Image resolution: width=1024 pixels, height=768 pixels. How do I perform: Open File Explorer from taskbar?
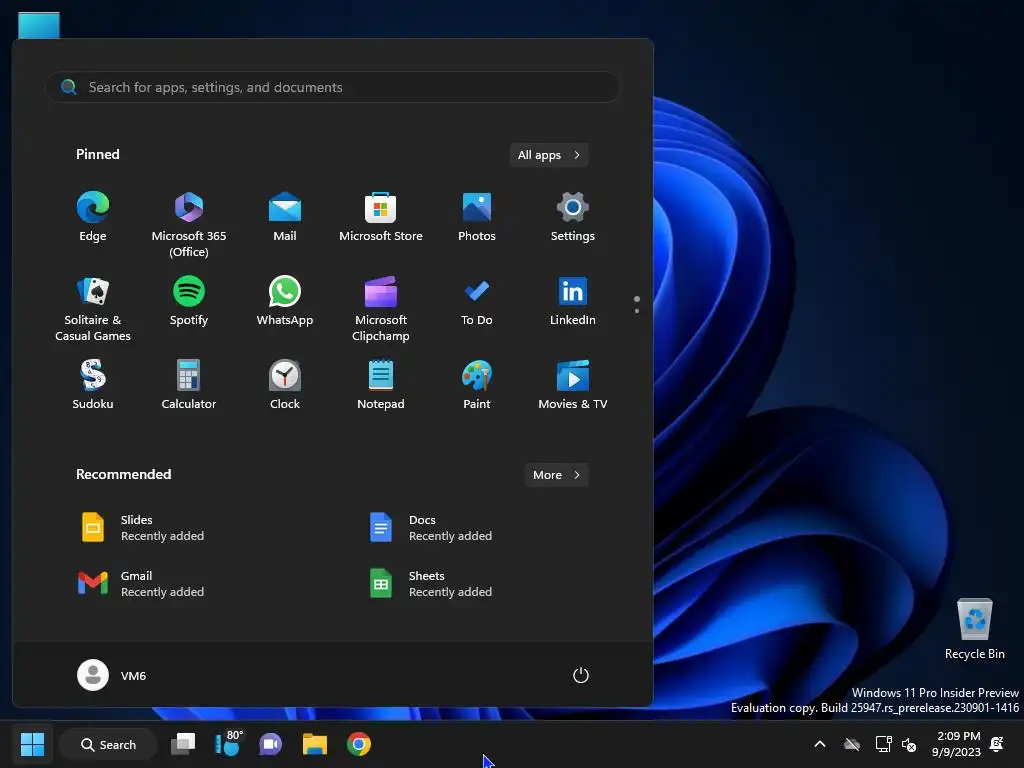tap(315, 744)
